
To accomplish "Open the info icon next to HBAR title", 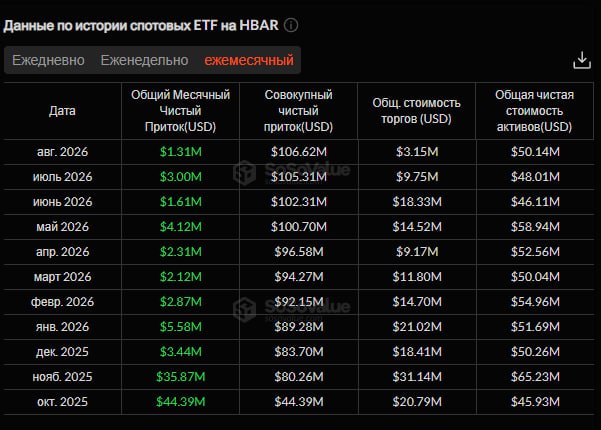I will (x=291, y=26).
